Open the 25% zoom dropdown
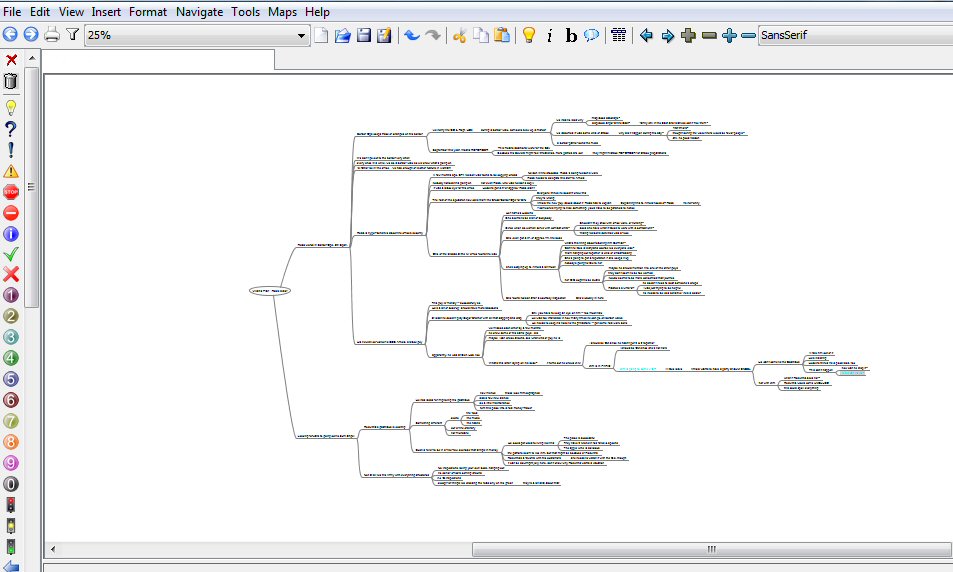 [x=197, y=35]
